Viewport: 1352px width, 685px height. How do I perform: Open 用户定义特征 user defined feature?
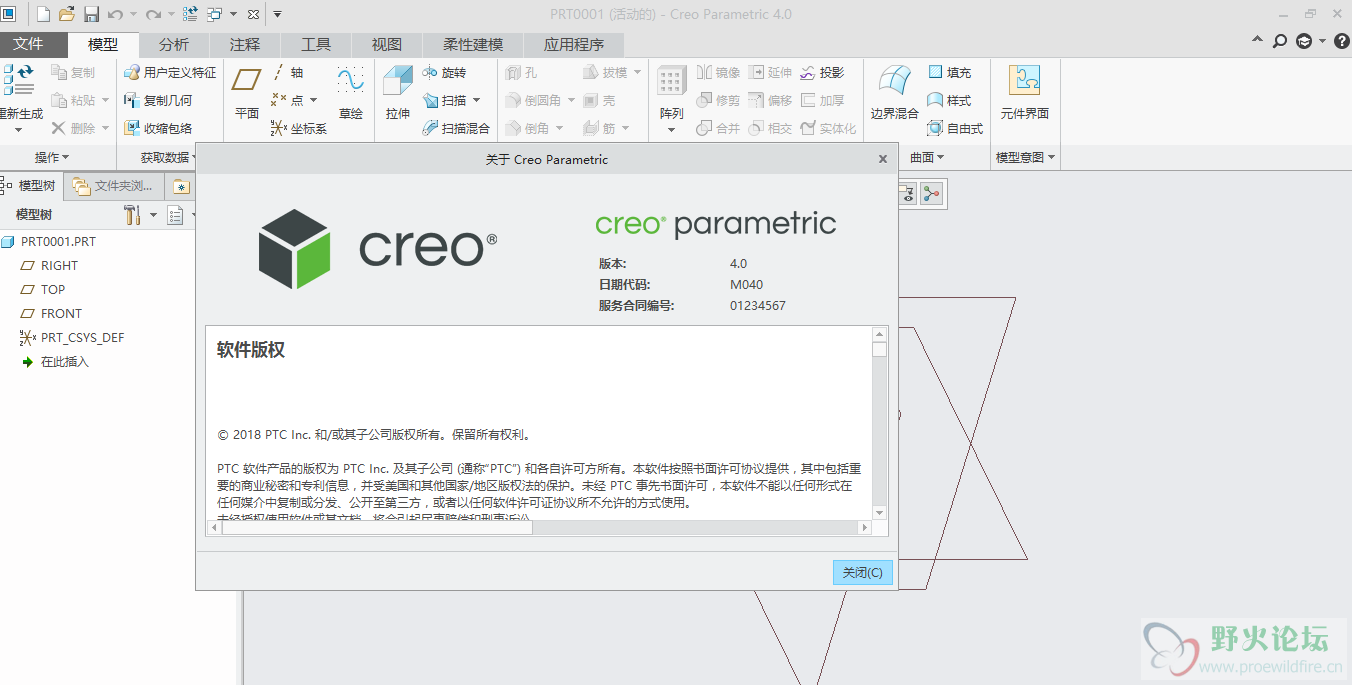pyautogui.click(x=170, y=73)
